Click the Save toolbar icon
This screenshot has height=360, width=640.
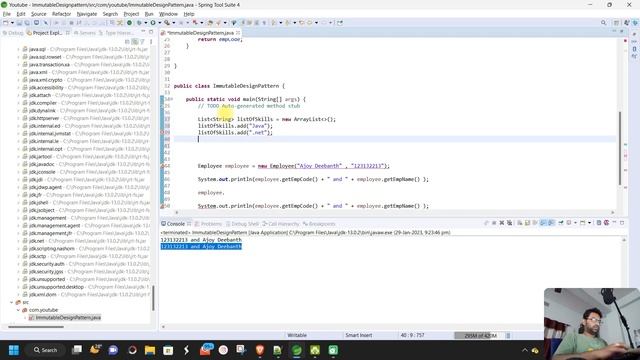(x=19, y=23)
